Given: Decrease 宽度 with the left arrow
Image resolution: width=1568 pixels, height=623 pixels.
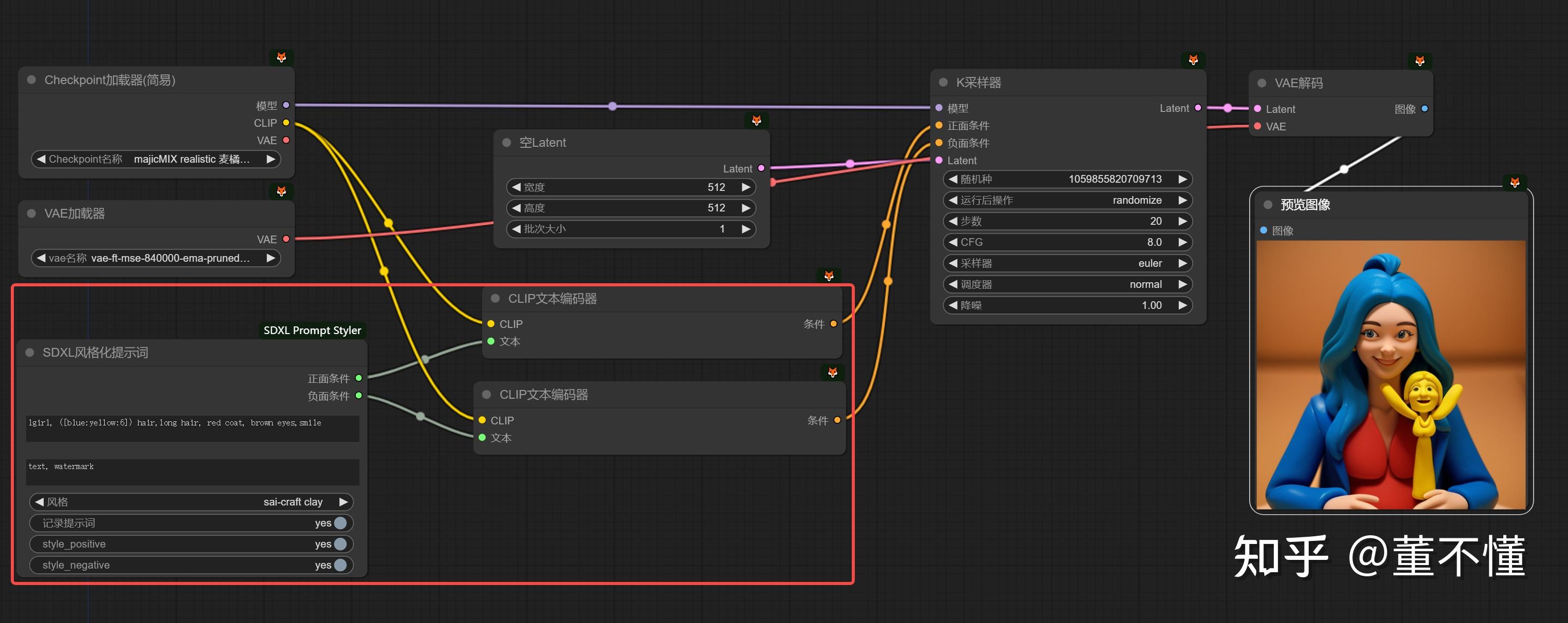Looking at the screenshot, I should (x=516, y=187).
